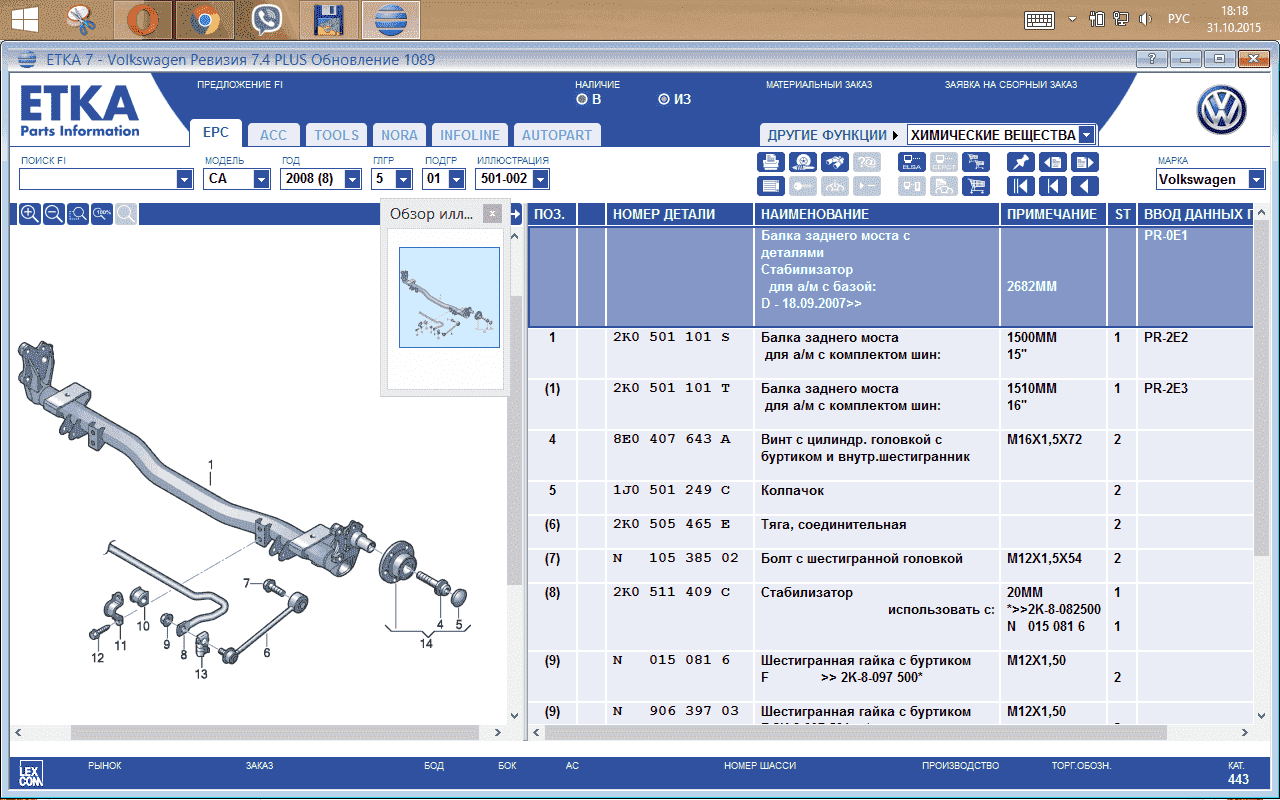Switch to the AUTOPART tab
The image size is (1280, 800).
pyautogui.click(x=557, y=135)
